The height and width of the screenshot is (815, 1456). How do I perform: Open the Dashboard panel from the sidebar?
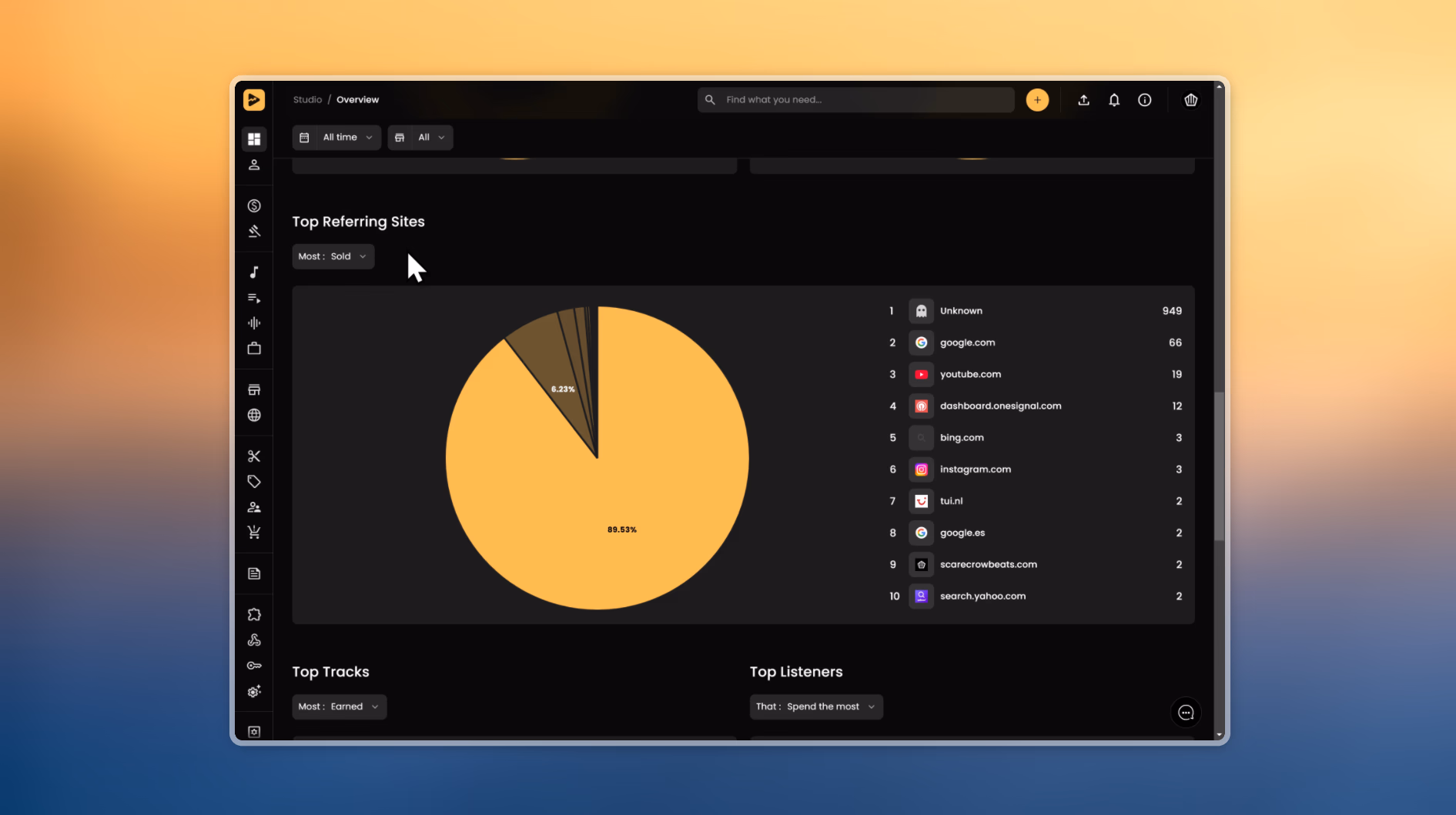(x=254, y=139)
